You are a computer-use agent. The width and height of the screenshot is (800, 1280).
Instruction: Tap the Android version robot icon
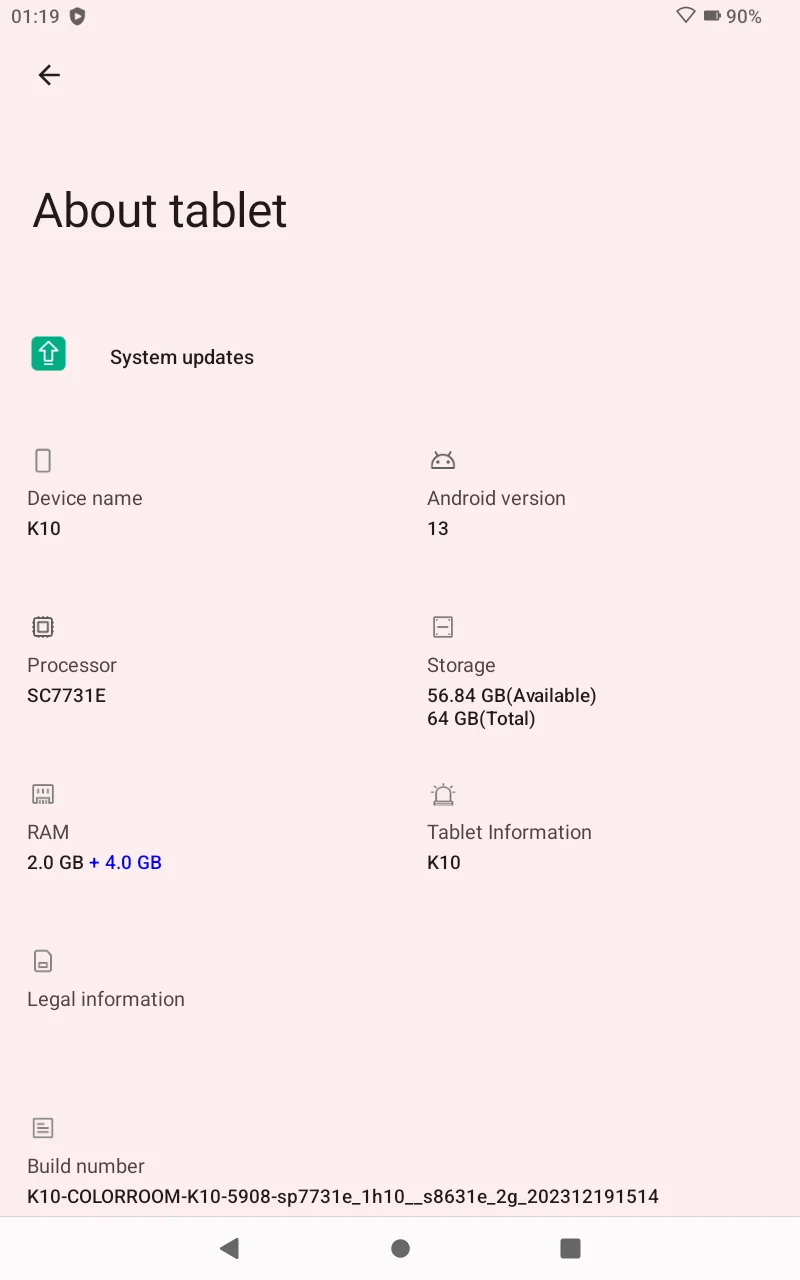[x=442, y=460]
